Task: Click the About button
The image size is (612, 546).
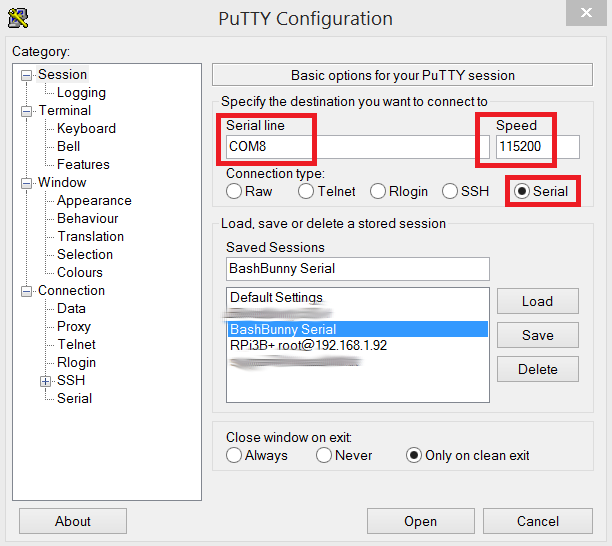Action: [x=73, y=521]
